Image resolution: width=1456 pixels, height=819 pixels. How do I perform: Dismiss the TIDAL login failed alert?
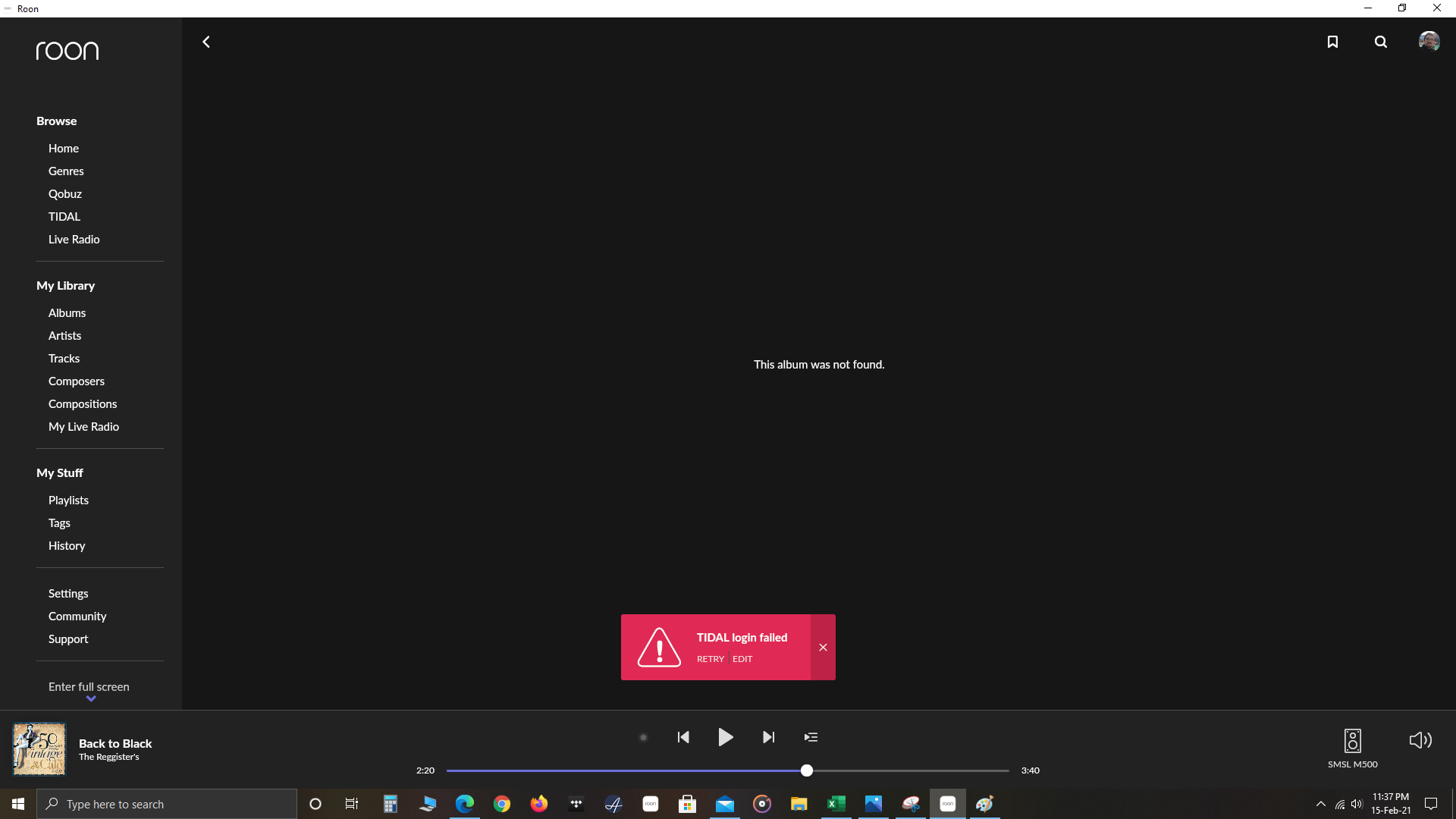tap(823, 647)
